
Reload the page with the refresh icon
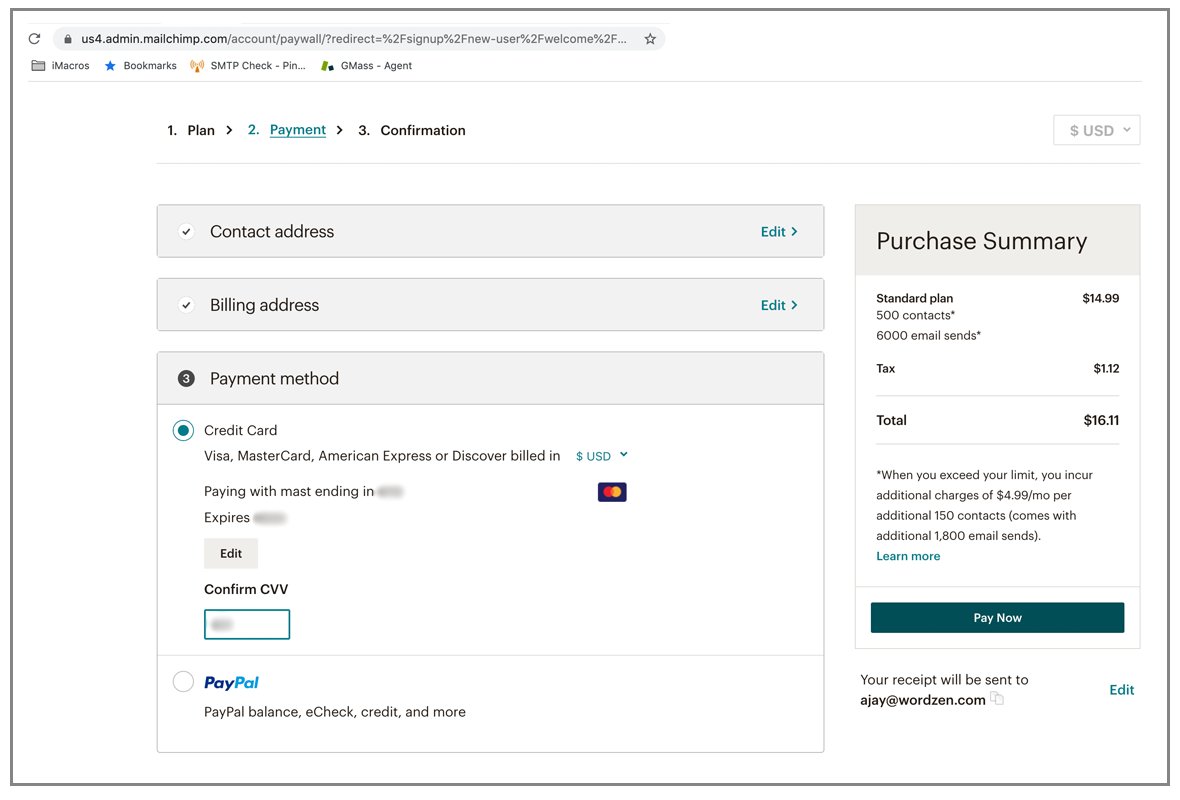coord(35,38)
